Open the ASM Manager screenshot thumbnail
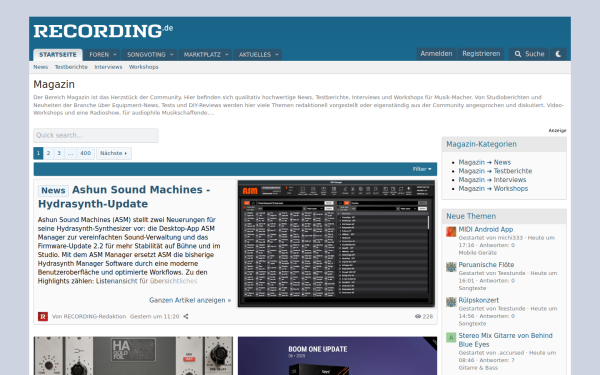600x375 pixels. [x=336, y=244]
